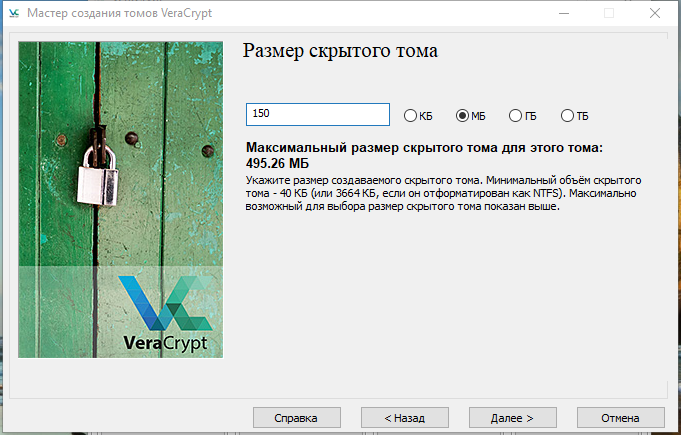Click the VeraCrypt icon in title bar
Viewport: 681px width, 435px height.
pyautogui.click(x=14, y=13)
